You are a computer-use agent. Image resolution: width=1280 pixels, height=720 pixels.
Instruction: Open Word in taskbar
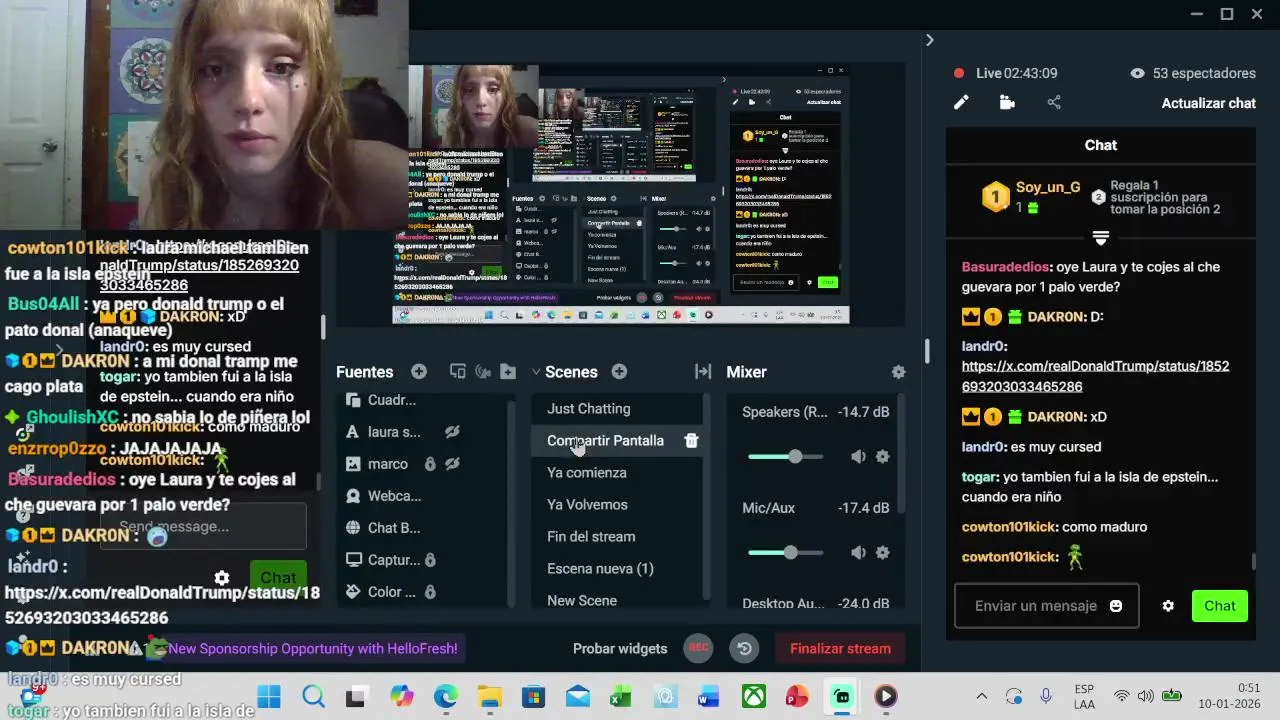(x=709, y=696)
